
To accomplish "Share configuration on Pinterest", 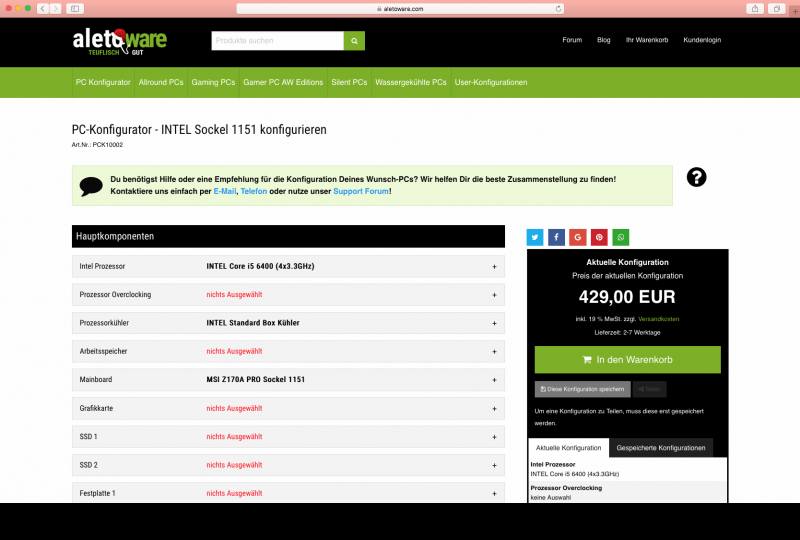I will click(x=599, y=237).
